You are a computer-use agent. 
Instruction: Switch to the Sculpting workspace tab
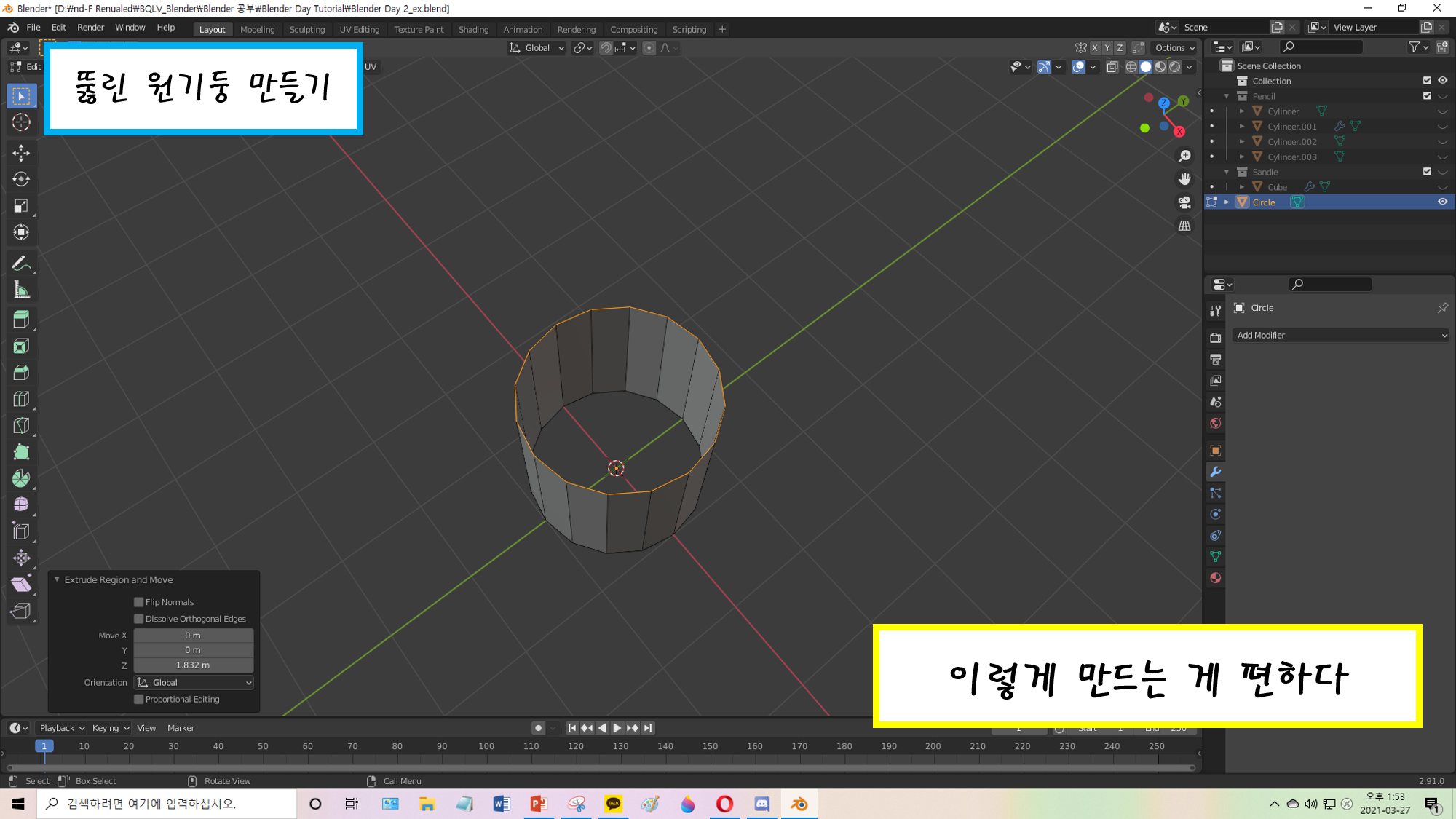306,30
